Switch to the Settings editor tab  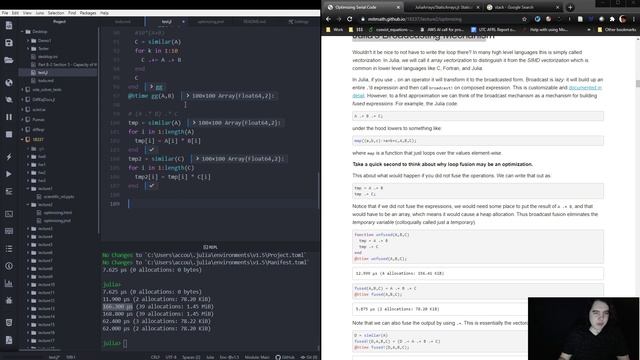pos(299,22)
